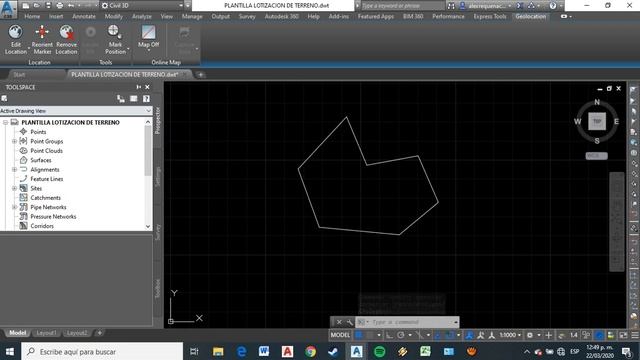Image resolution: width=640 pixels, height=360 pixels.
Task: Open the 1:1000 annotation scale dropdown
Action: (x=510, y=335)
